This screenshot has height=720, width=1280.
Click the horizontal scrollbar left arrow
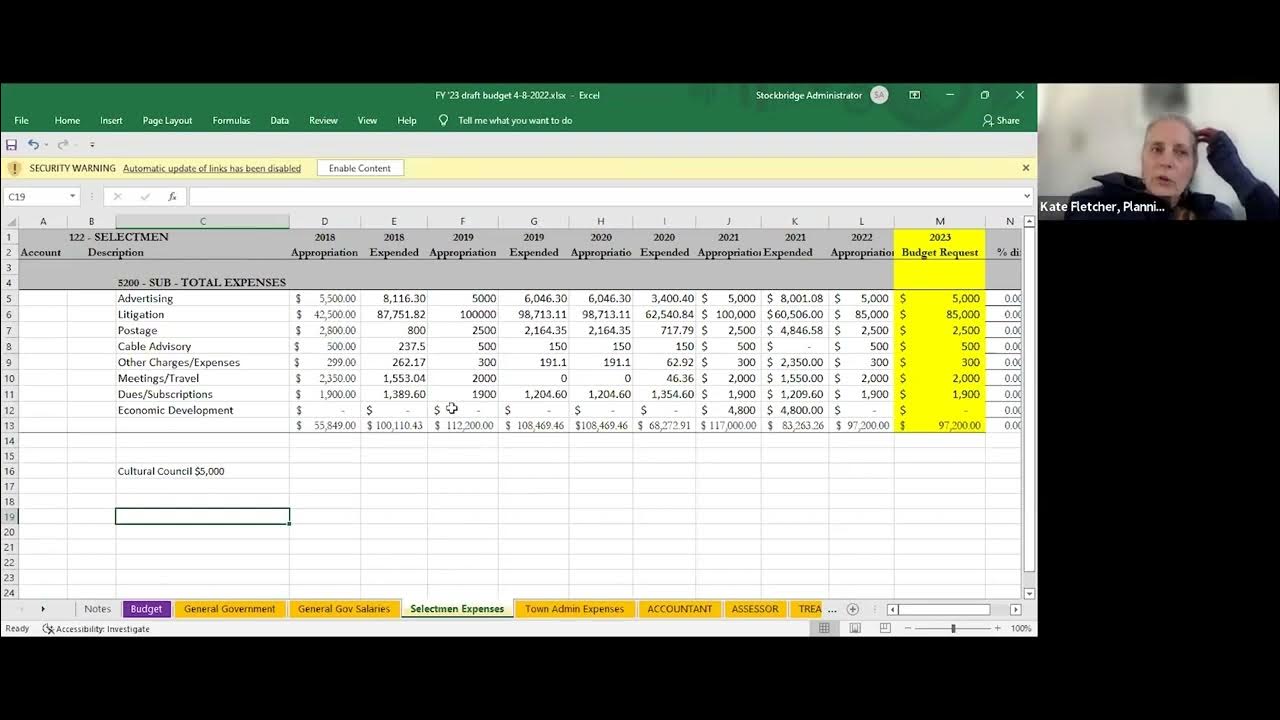(893, 609)
